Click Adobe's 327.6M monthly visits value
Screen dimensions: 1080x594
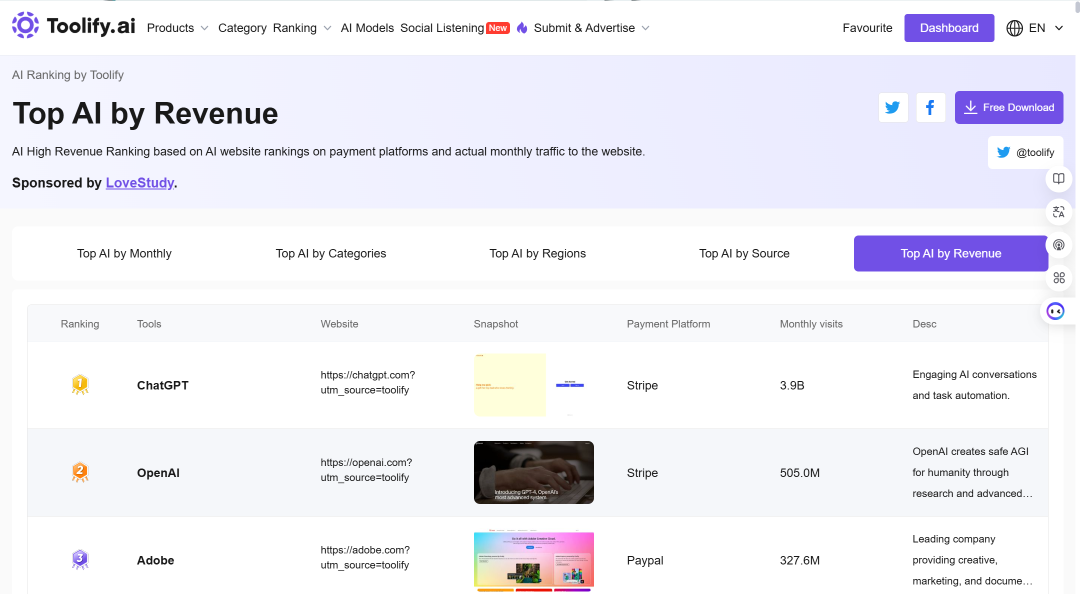click(x=800, y=560)
